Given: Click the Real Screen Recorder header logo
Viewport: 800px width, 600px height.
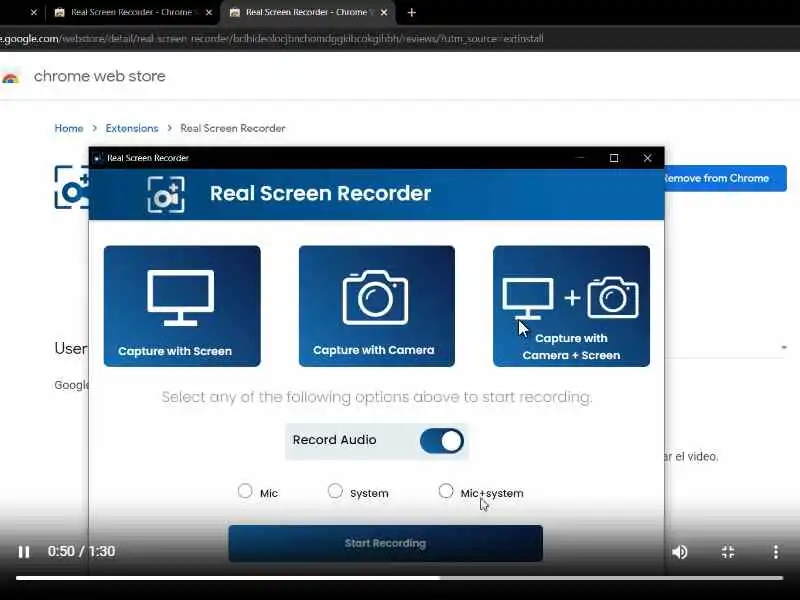Looking at the screenshot, I should pos(166,194).
